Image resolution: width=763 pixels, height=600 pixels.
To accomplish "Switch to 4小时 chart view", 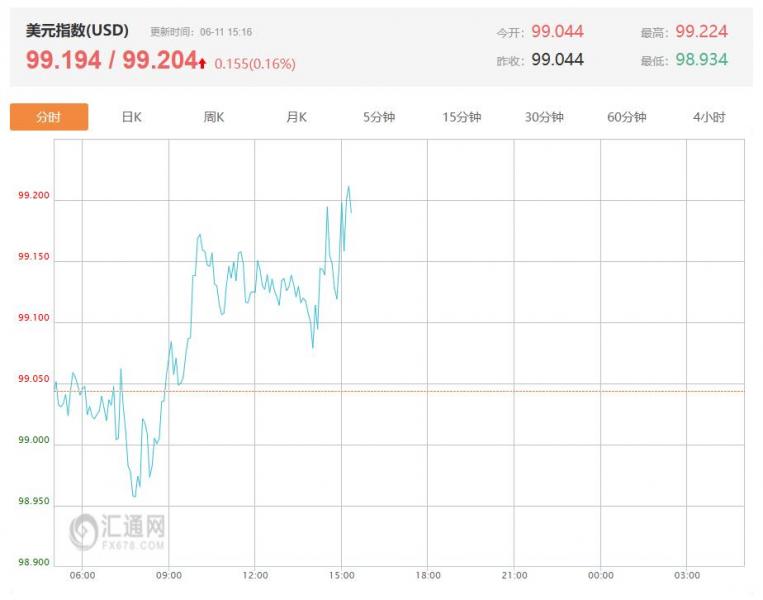I will pos(709,117).
